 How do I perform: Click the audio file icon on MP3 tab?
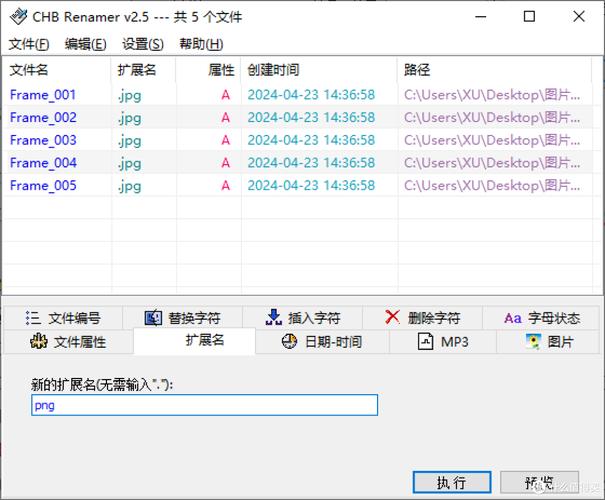(425, 341)
